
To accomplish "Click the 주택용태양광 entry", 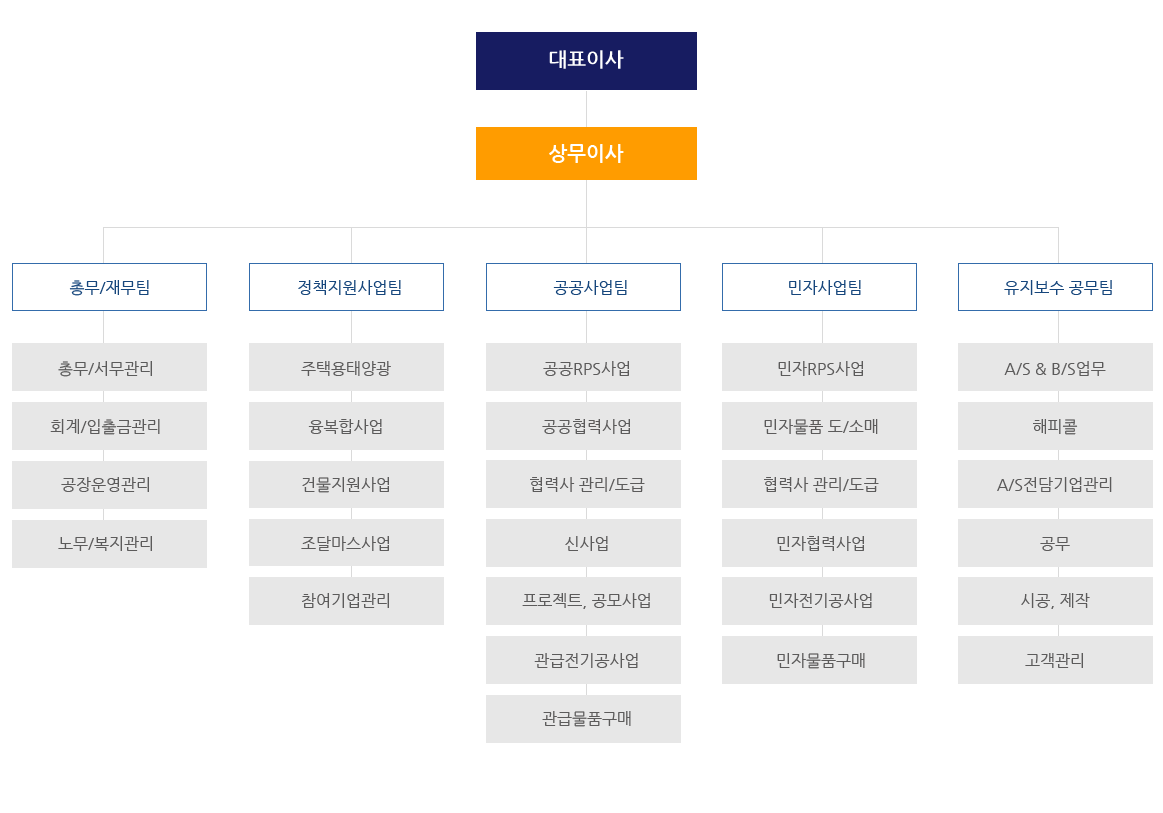I will pos(346,367).
